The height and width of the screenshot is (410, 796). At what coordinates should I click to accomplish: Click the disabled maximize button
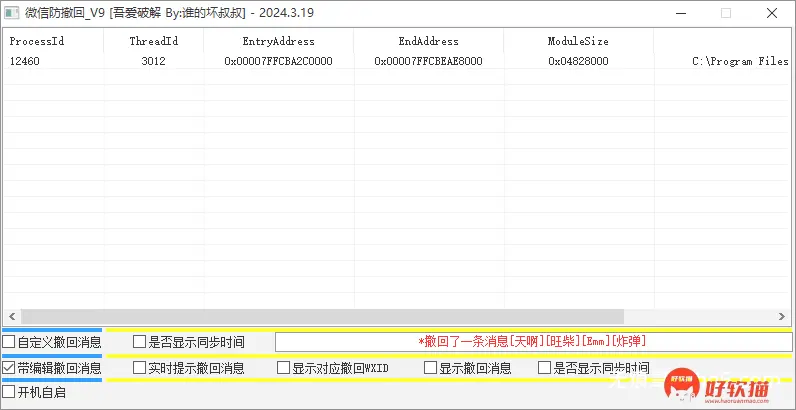click(726, 14)
